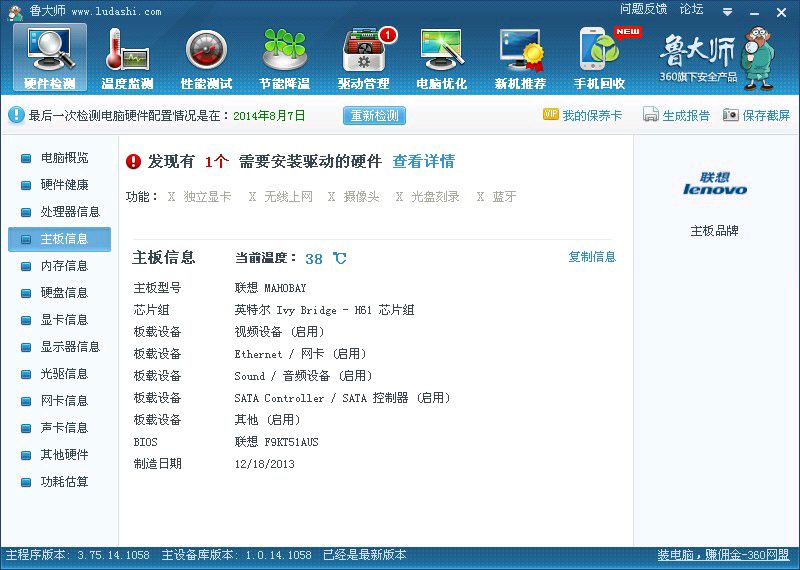Click the 生成报告 printer icon
The image size is (800, 570).
pyautogui.click(x=651, y=115)
